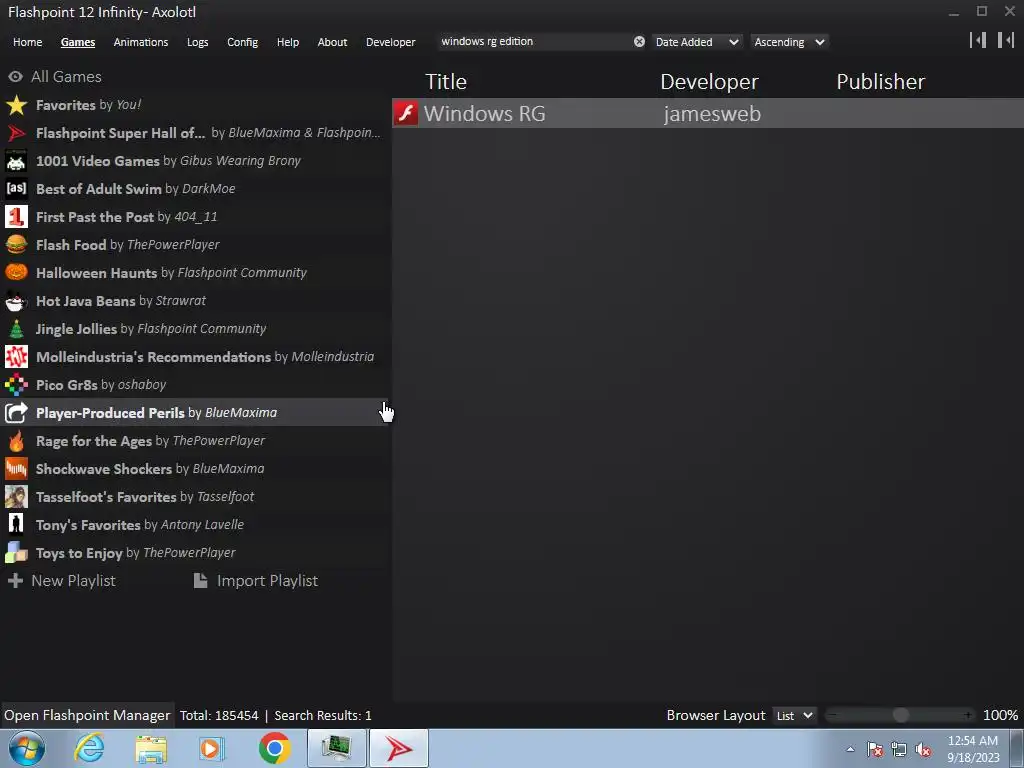Sort by the Publisher column header

pos(880,82)
